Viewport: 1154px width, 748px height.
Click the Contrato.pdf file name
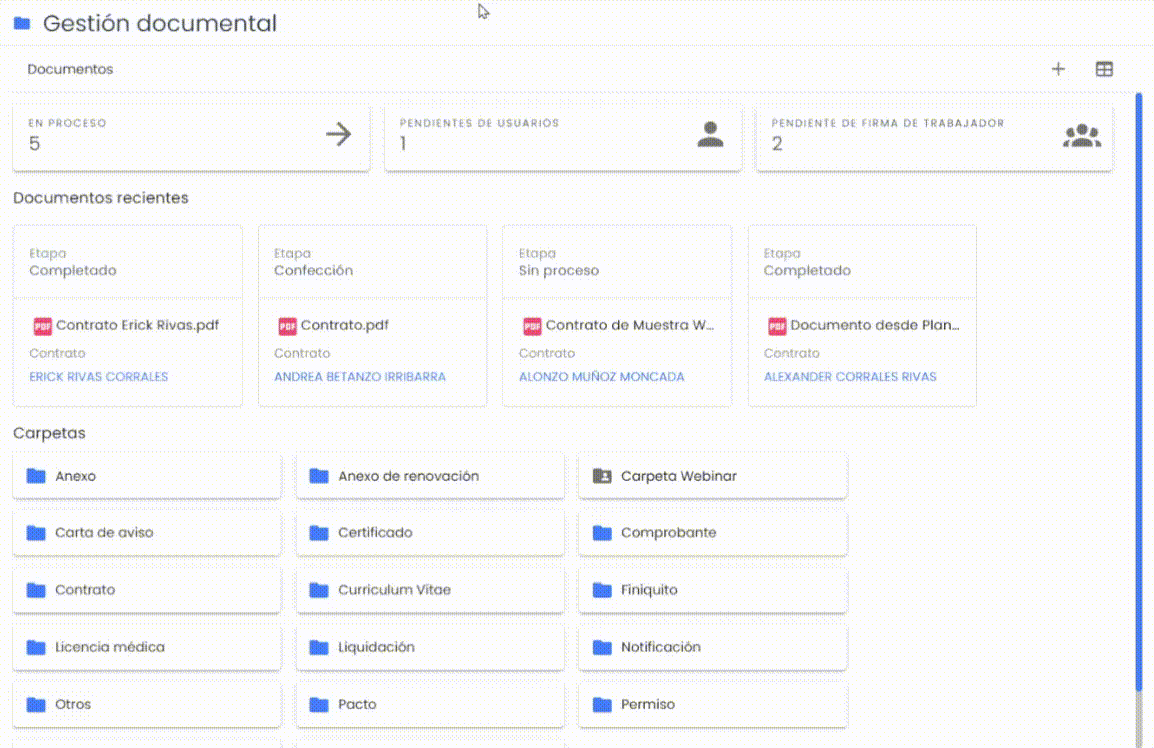coord(344,325)
